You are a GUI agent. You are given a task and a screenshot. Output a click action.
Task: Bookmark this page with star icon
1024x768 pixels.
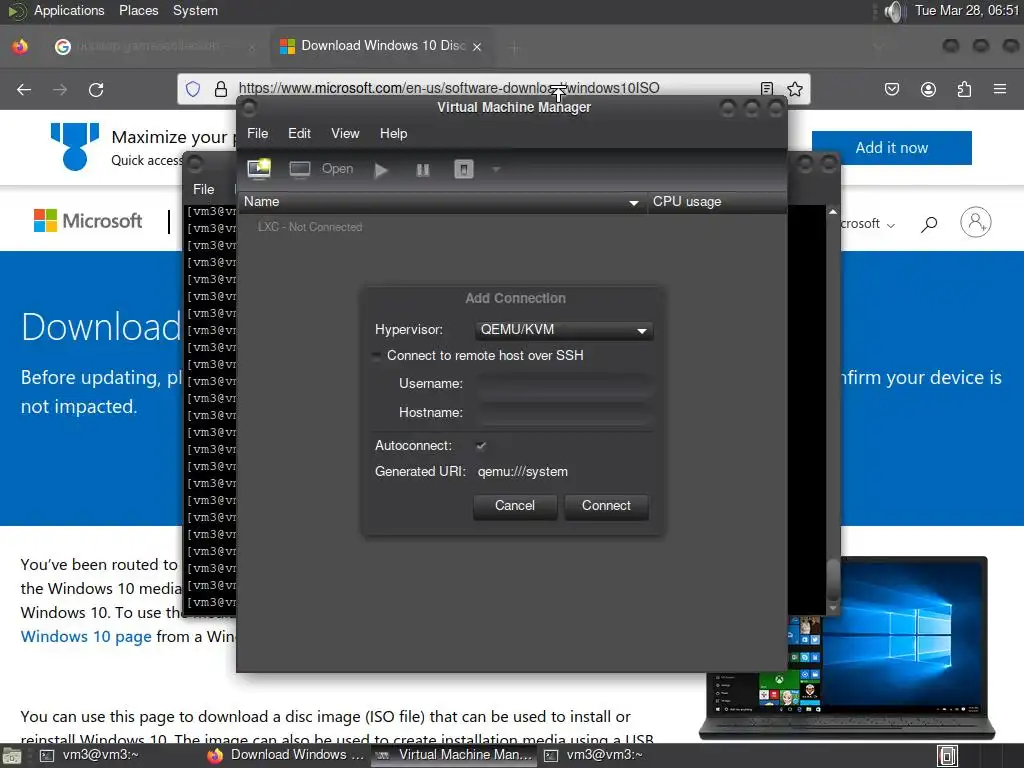pyautogui.click(x=795, y=89)
